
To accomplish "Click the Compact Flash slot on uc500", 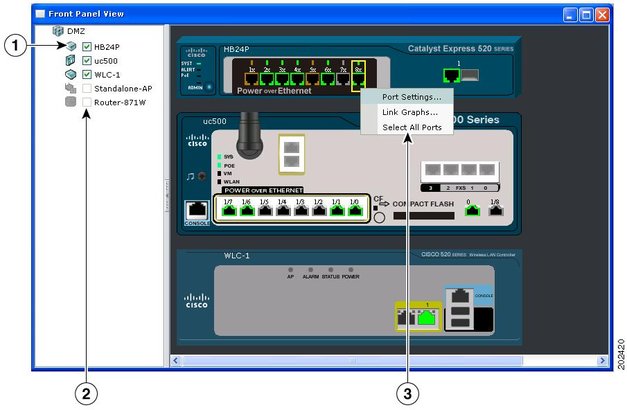I will pos(424,216).
